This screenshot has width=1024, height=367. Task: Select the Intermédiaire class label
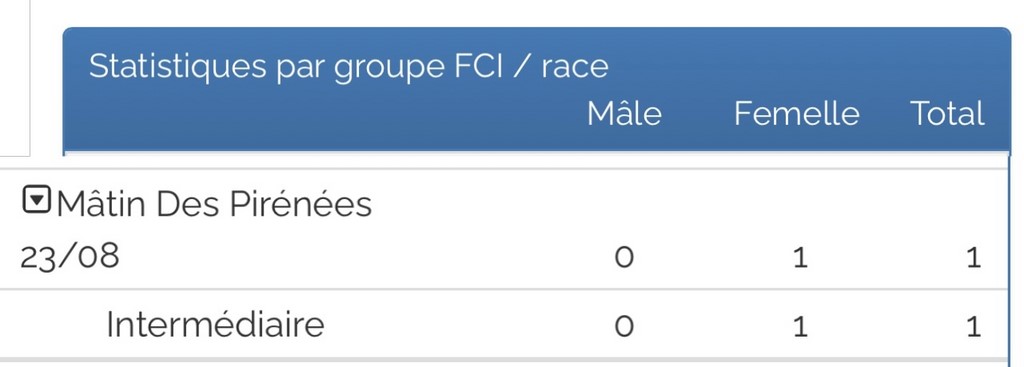pos(216,325)
